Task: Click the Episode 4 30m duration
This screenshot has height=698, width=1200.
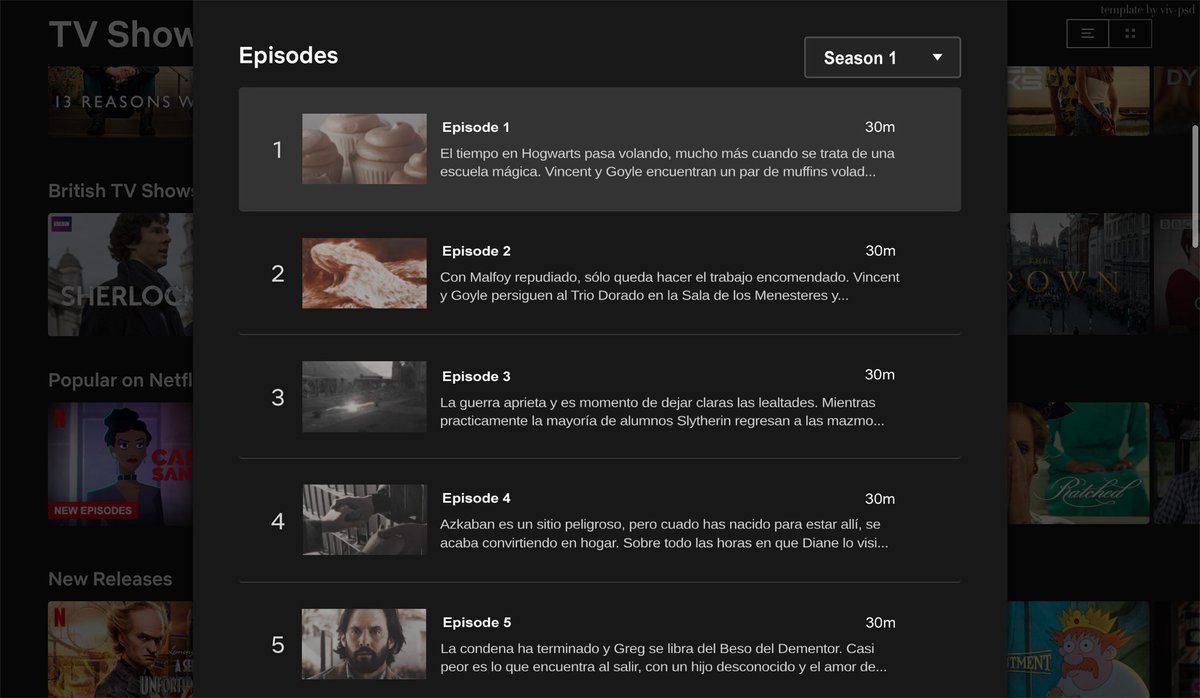Action: pyautogui.click(x=880, y=498)
